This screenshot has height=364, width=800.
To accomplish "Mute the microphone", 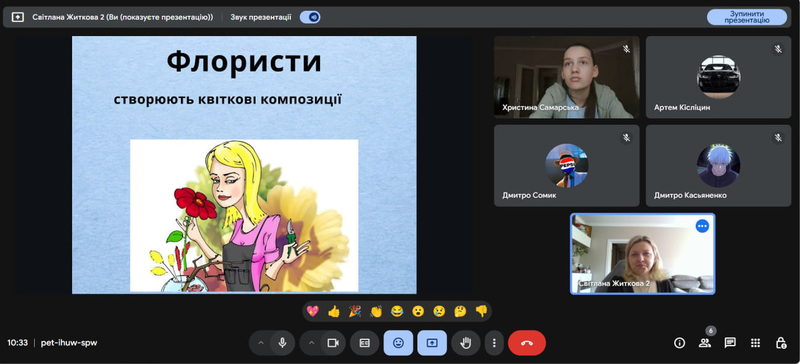I will 282,343.
